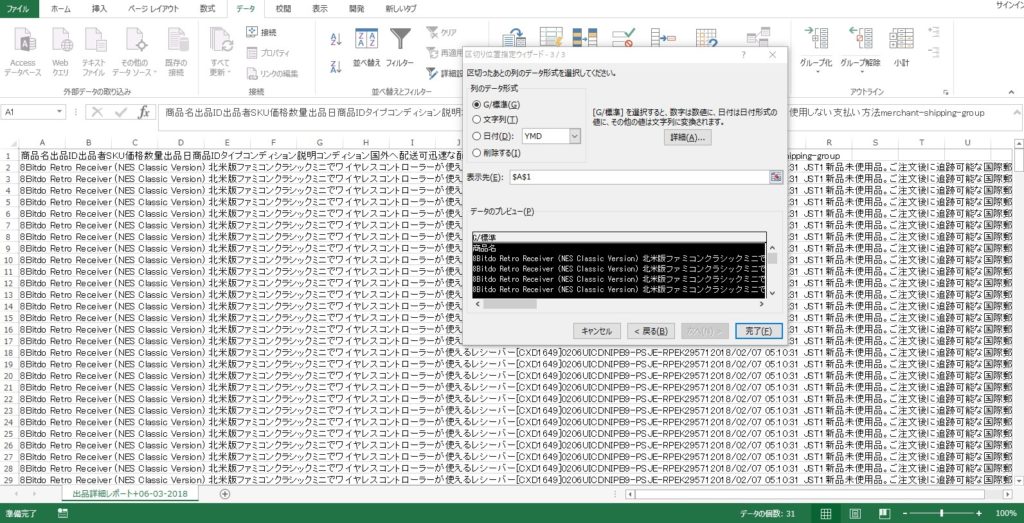The image size is (1024, 523).
Task: Switch to Normal view in status bar
Action: (825, 513)
